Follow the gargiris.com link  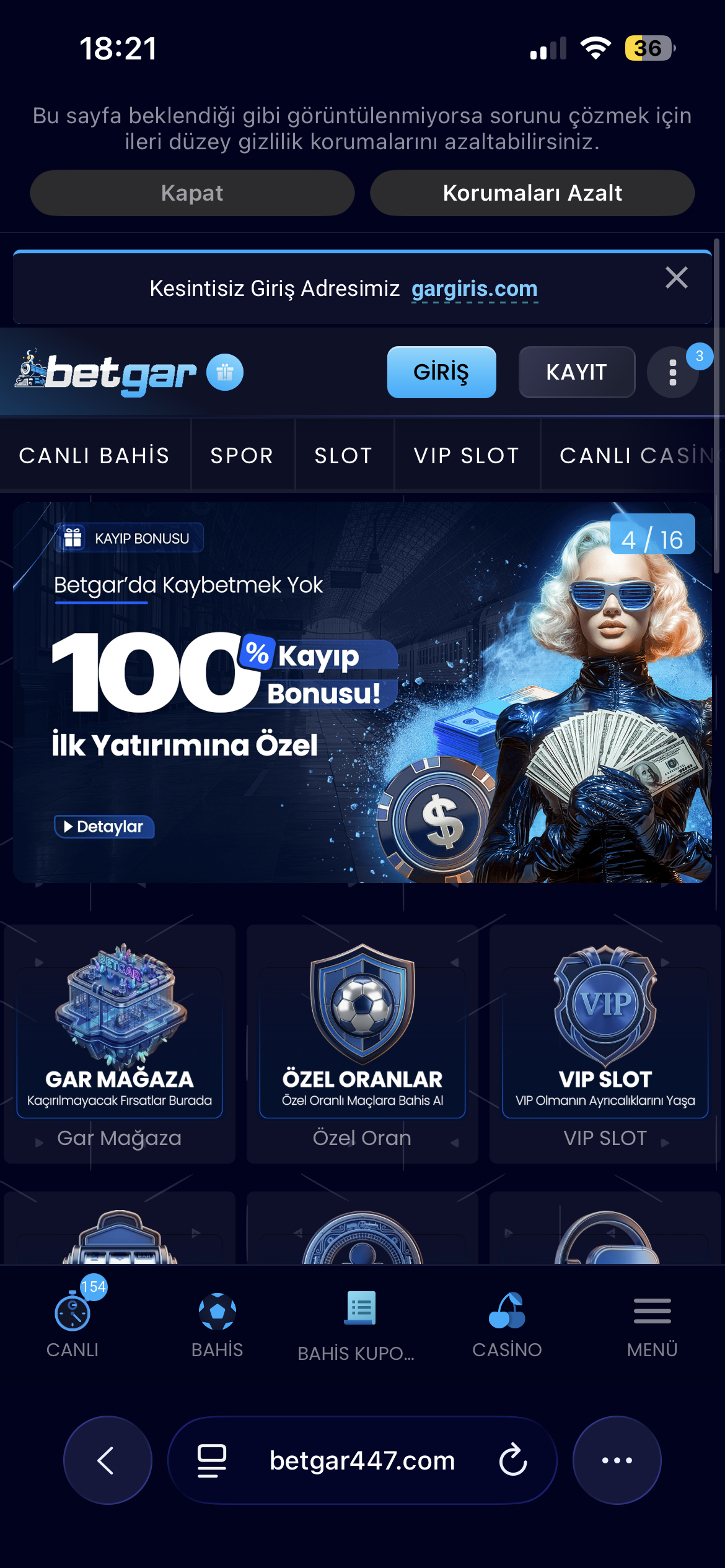point(475,289)
